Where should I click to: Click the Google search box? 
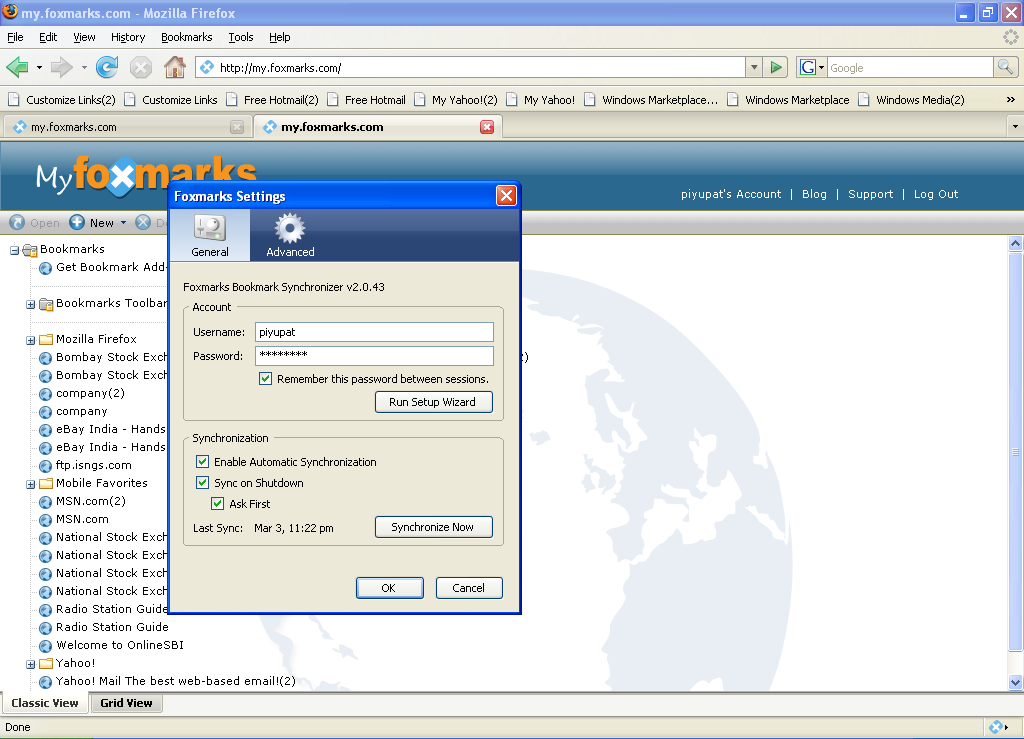pos(910,67)
